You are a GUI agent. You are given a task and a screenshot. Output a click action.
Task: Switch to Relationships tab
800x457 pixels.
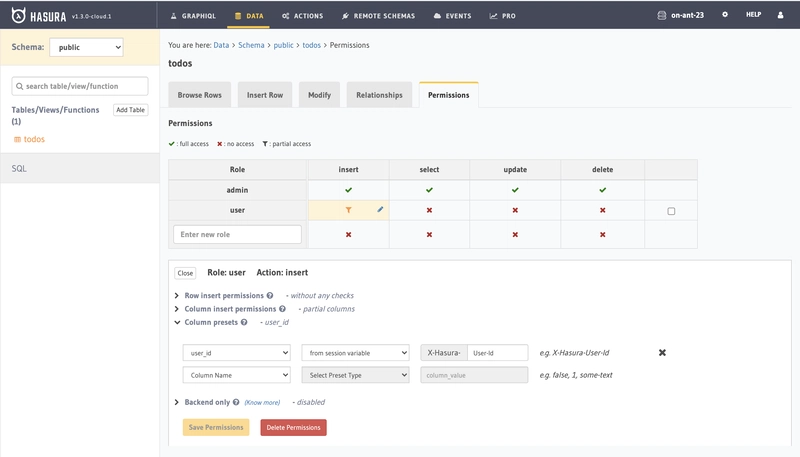point(379,95)
